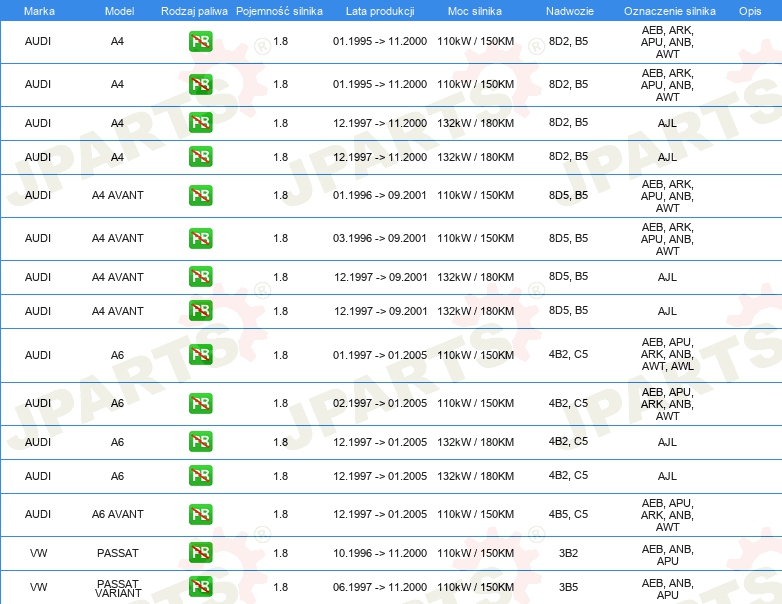Click PASSAT model cell in 3B2 row
Screen dimensions: 782x604
click(x=118, y=553)
